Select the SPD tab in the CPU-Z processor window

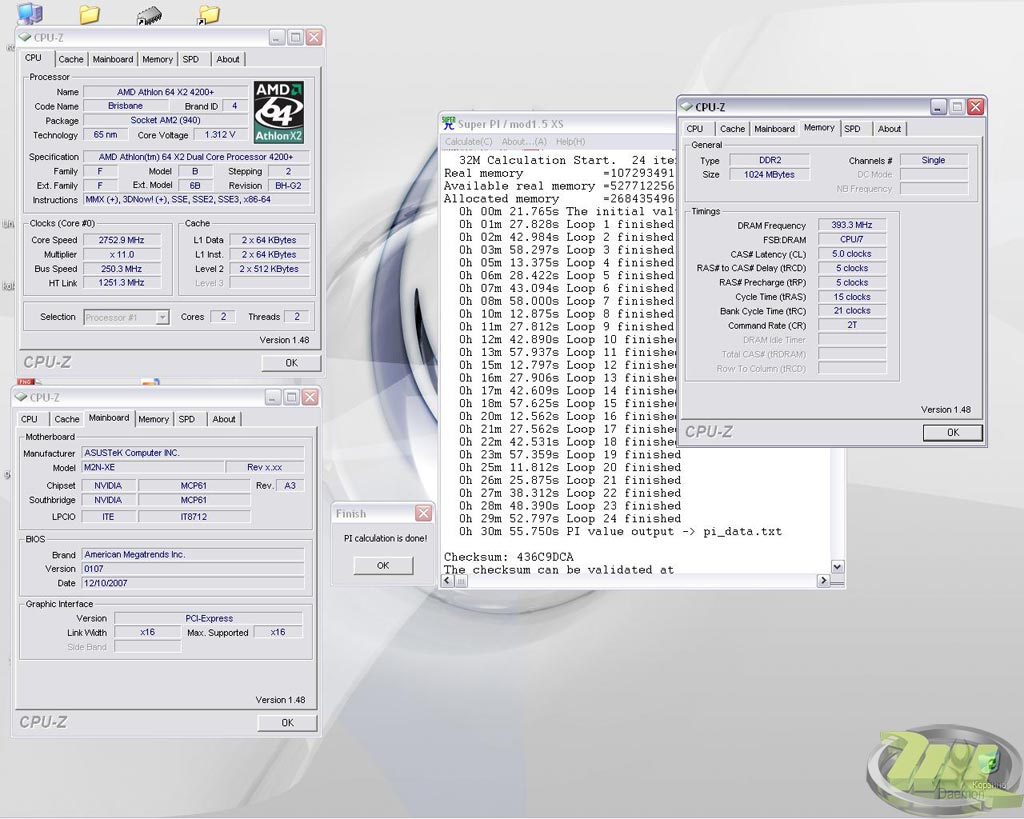pos(191,59)
